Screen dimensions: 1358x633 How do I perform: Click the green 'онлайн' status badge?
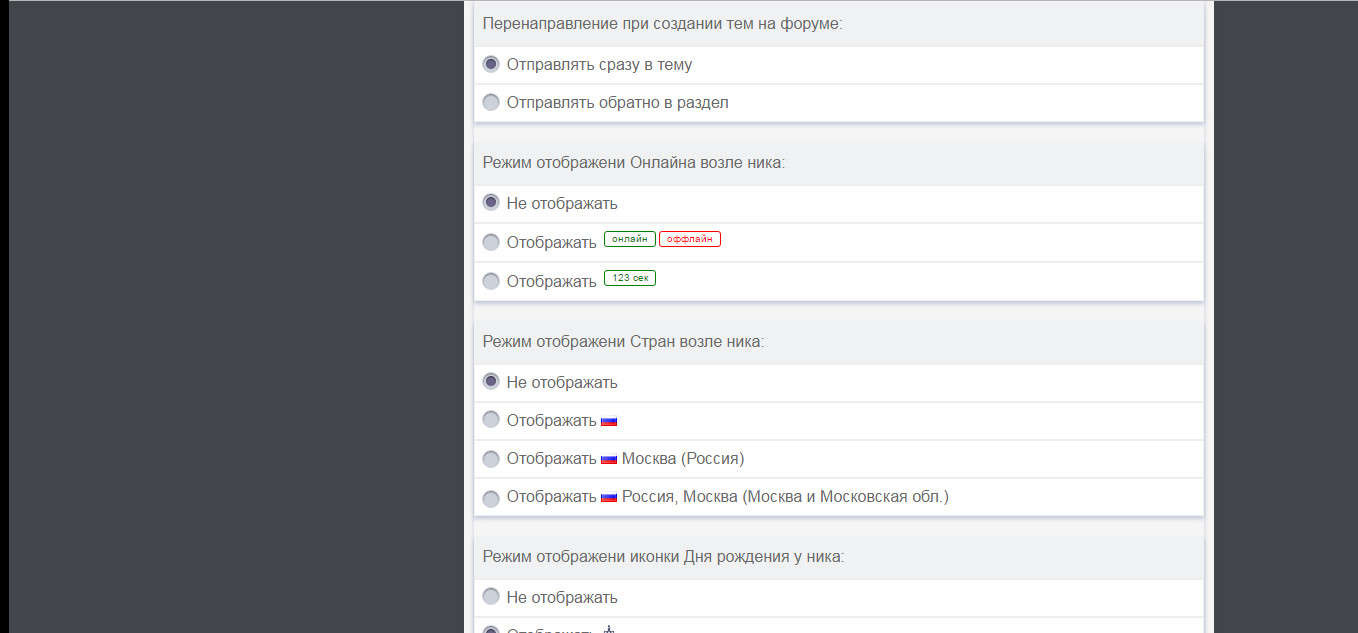[629, 239]
